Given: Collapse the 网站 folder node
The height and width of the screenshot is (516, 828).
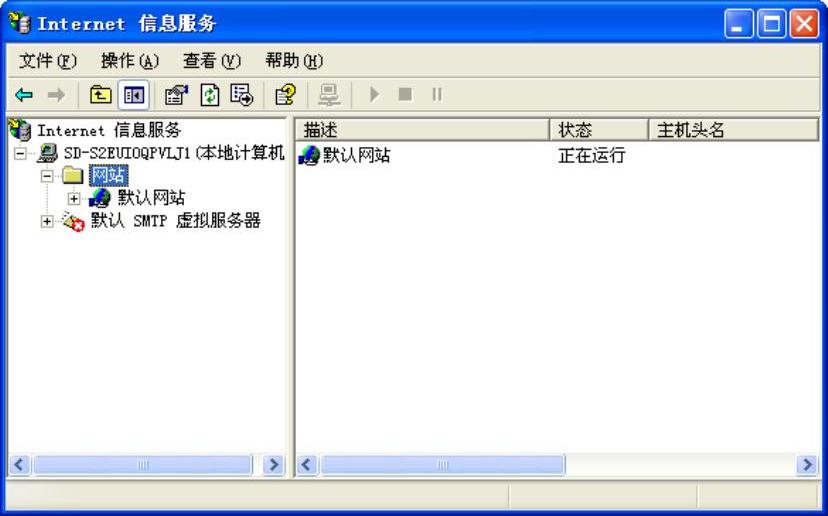Looking at the screenshot, I should 47,176.
